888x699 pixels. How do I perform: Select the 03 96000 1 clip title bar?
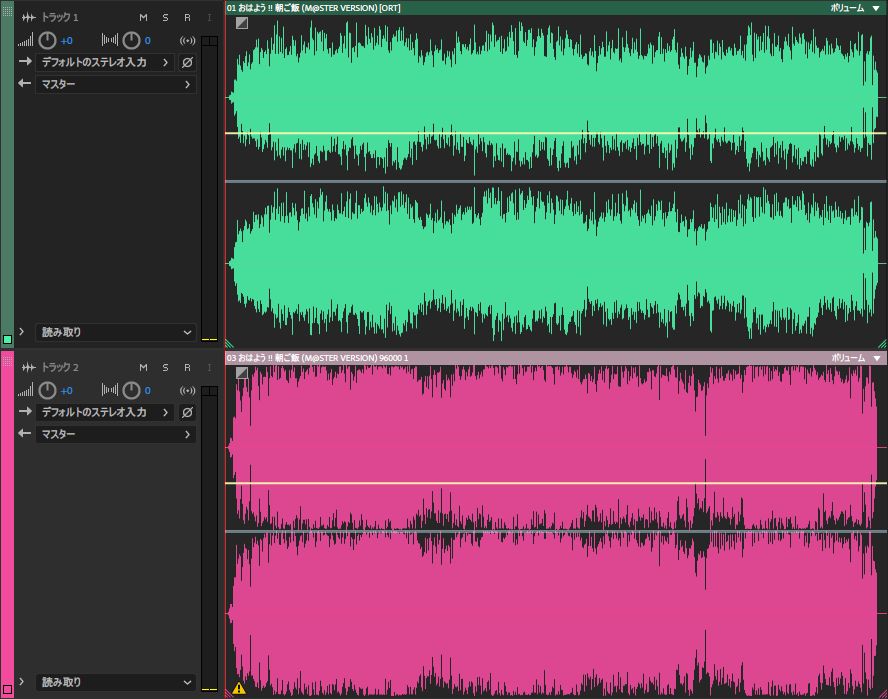point(556,358)
